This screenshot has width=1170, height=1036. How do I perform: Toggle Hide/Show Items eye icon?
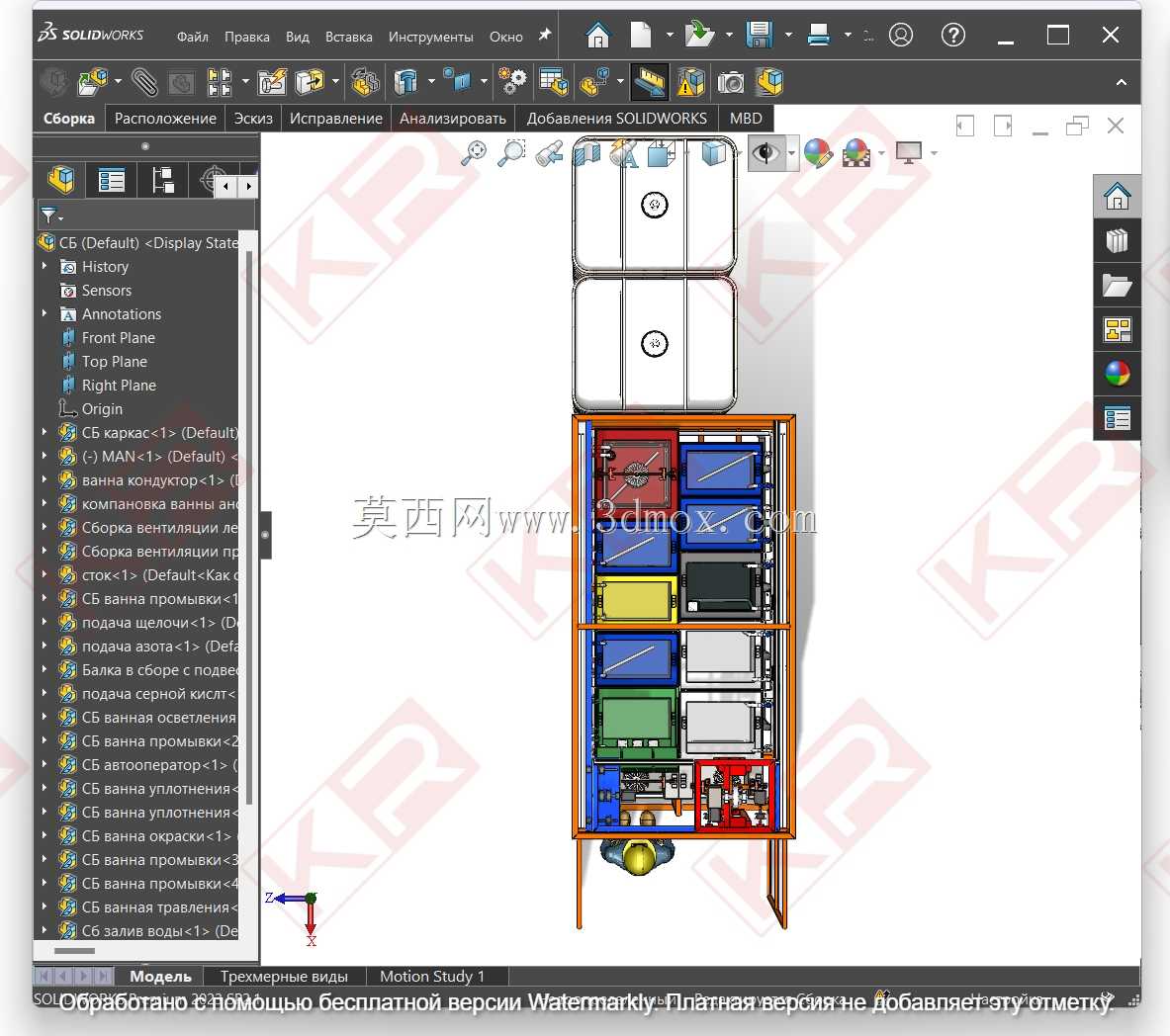pyautogui.click(x=765, y=153)
